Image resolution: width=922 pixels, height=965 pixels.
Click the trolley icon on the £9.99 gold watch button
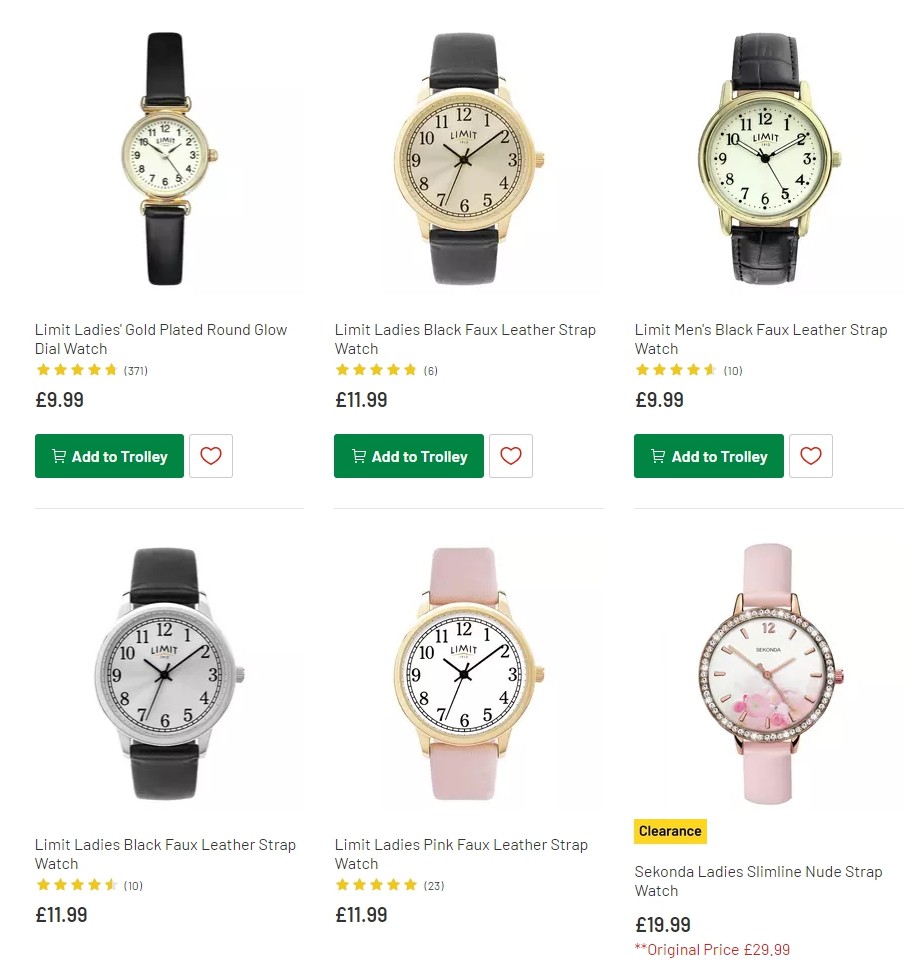[58, 456]
